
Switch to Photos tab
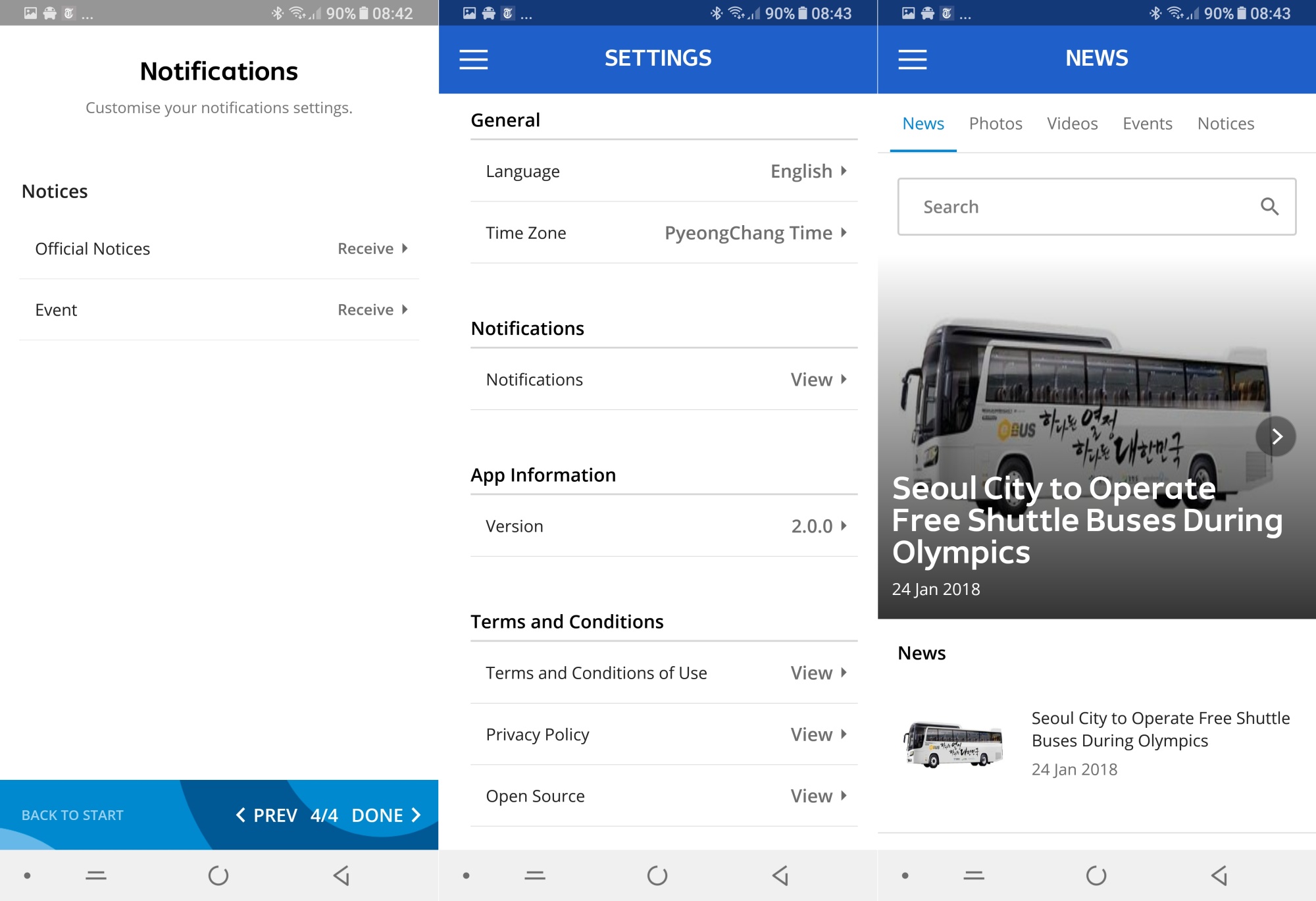[x=995, y=124]
